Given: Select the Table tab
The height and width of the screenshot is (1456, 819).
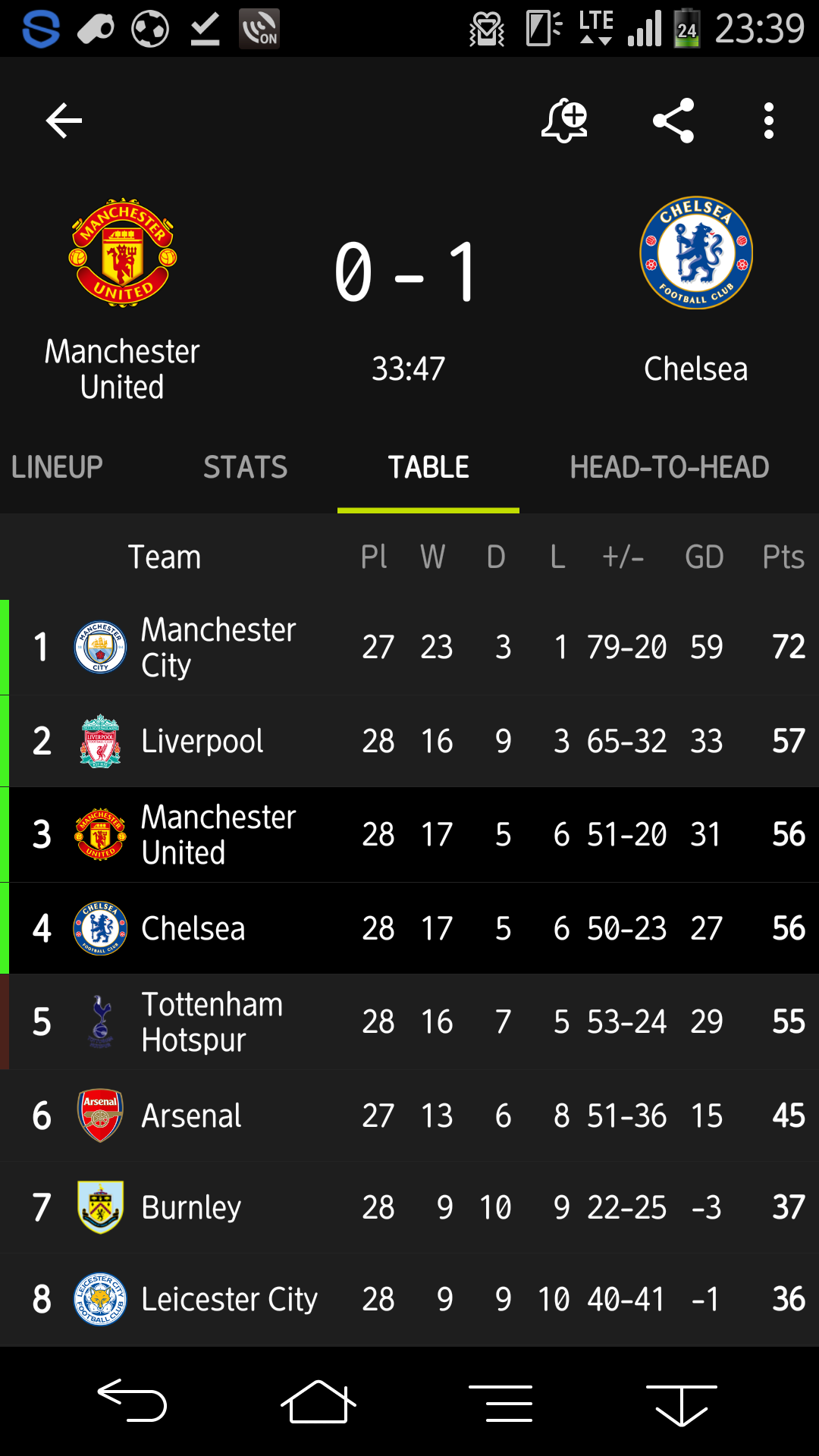Looking at the screenshot, I should pos(428,467).
